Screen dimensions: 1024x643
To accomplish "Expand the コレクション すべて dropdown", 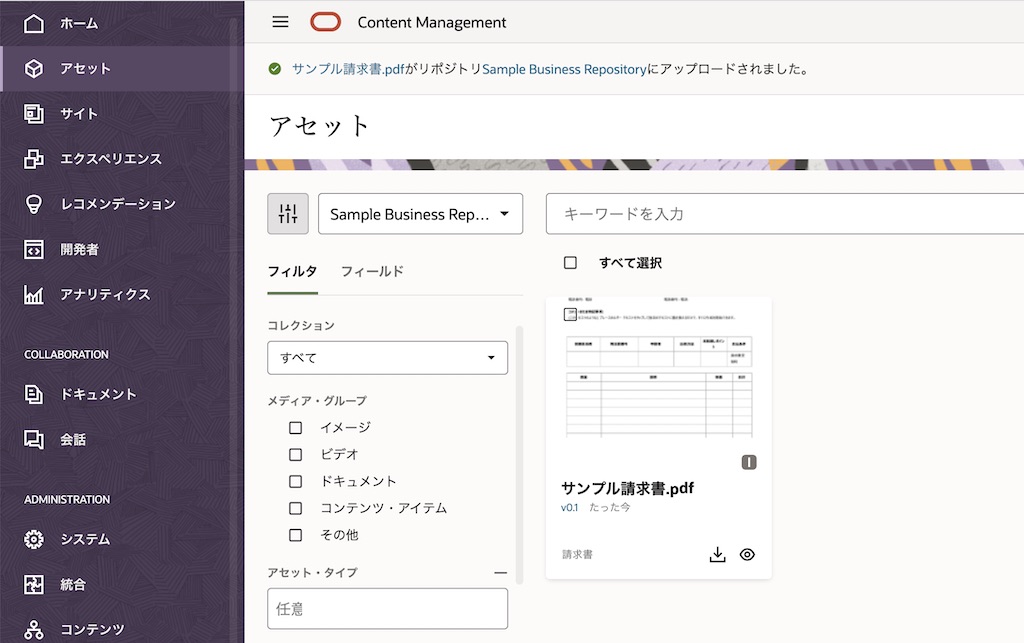I will [x=387, y=357].
